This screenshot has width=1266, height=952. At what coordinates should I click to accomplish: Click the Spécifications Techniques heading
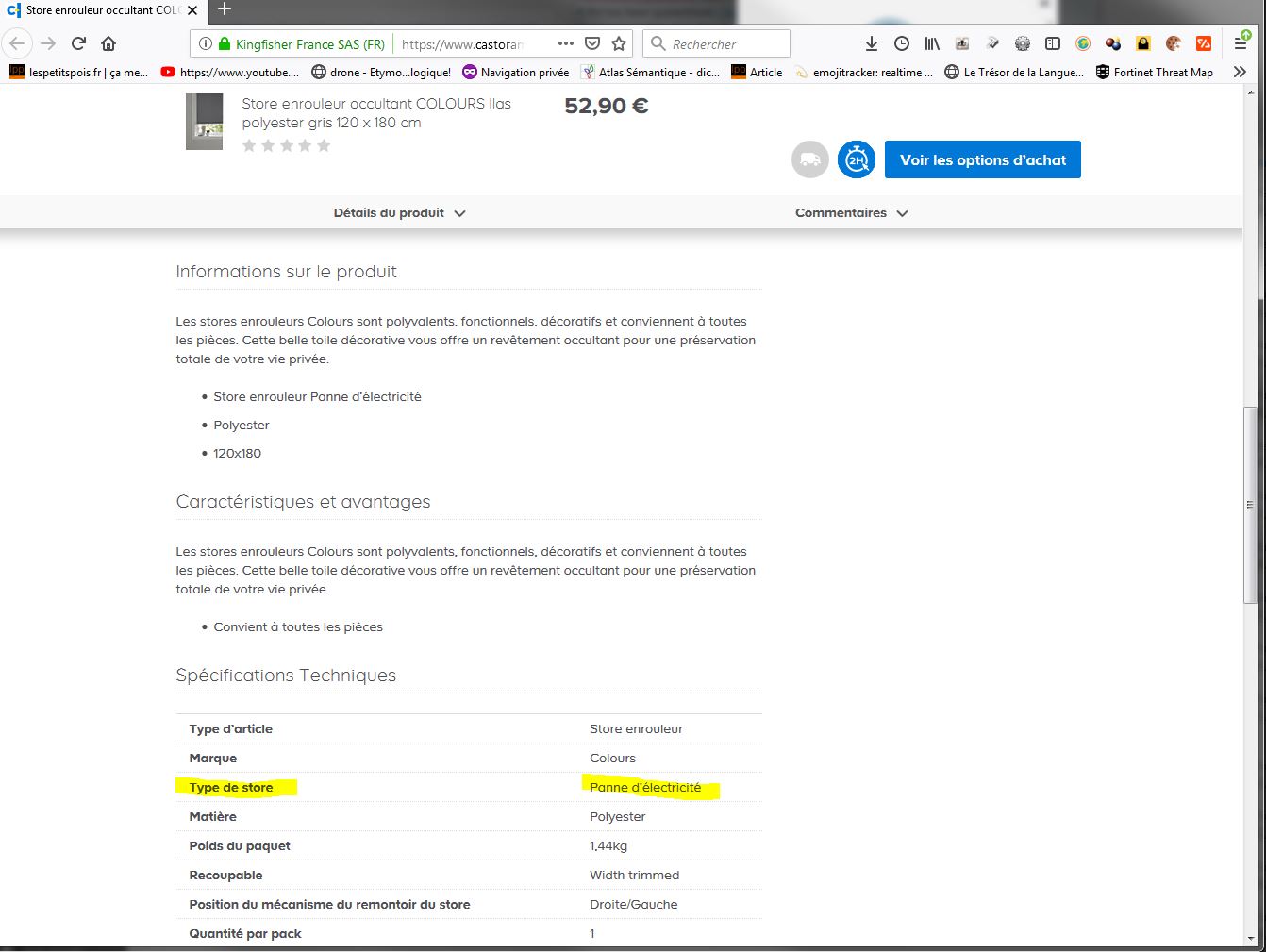[x=286, y=676]
